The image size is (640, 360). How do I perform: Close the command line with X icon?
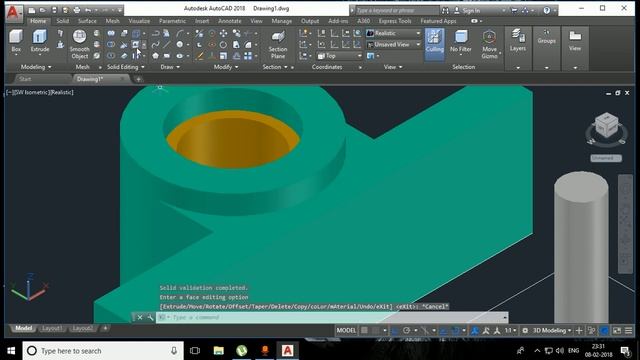click(140, 317)
